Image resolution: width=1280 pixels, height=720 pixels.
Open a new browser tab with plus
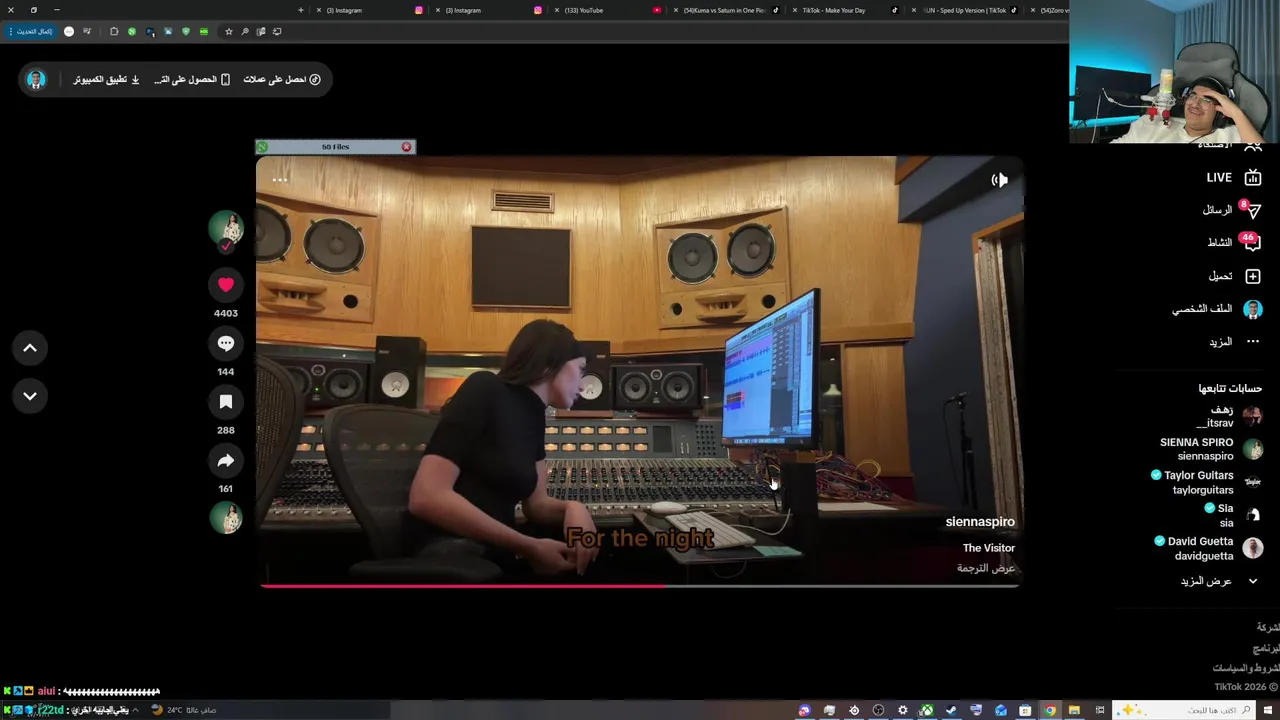point(300,10)
